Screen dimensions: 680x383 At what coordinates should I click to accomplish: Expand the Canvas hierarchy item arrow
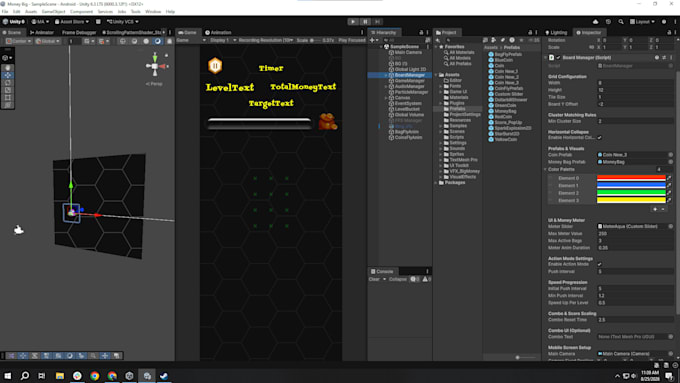pos(386,98)
